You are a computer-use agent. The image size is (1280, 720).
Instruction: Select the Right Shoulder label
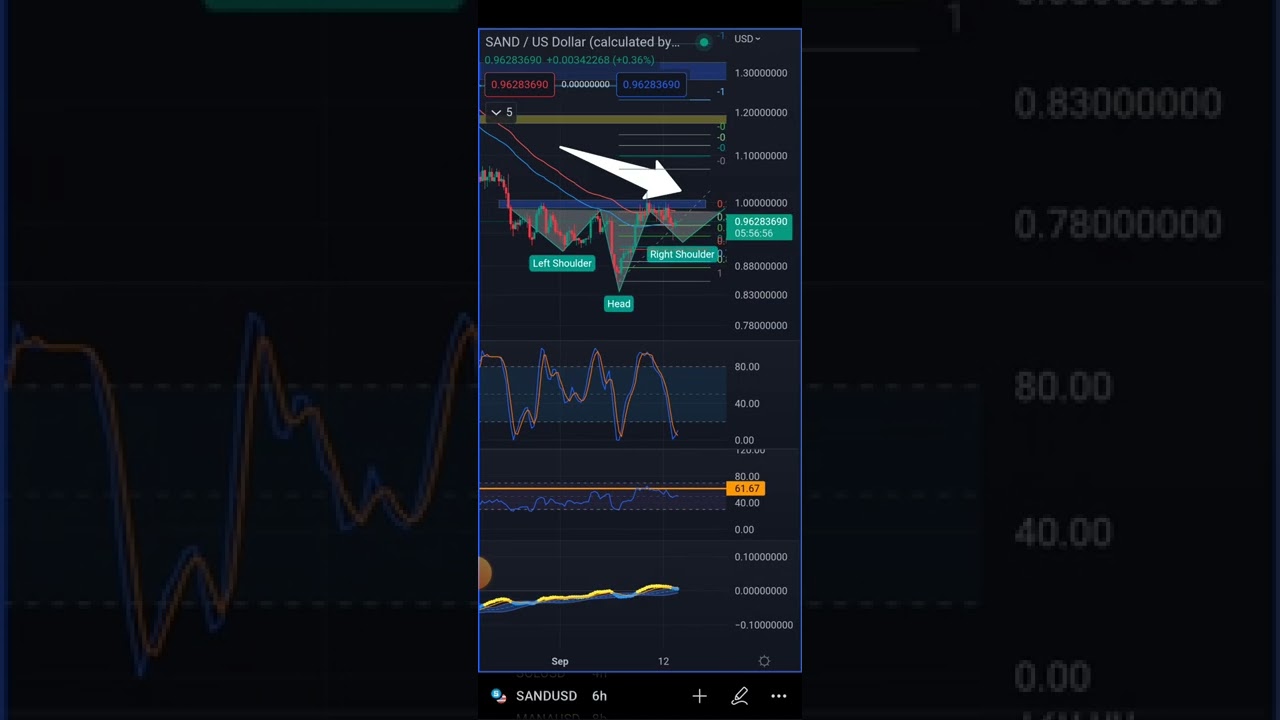[x=682, y=254]
